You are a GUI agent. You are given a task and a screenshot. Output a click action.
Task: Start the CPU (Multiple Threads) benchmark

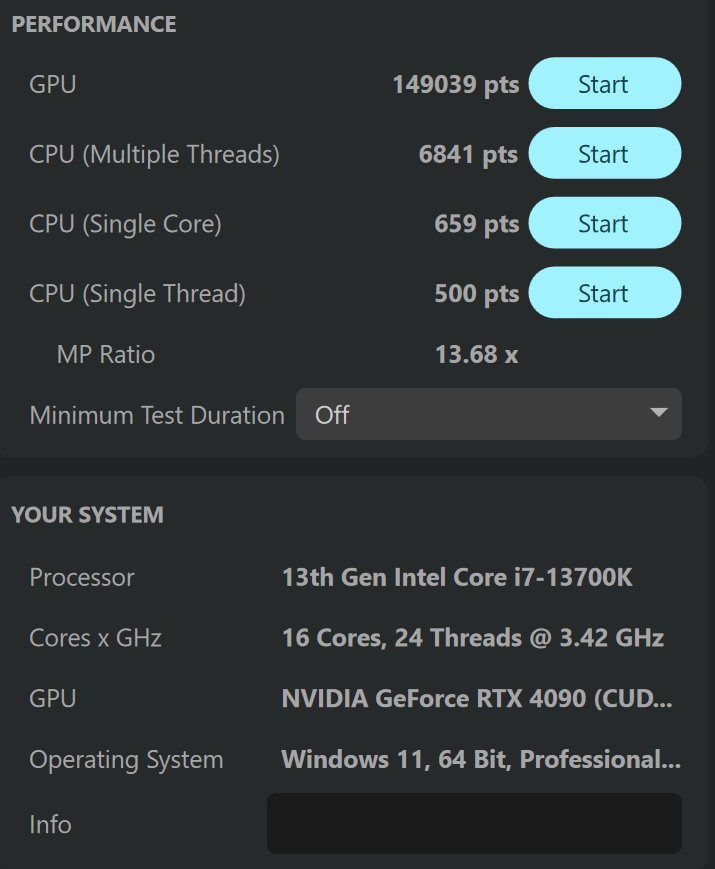pos(605,153)
